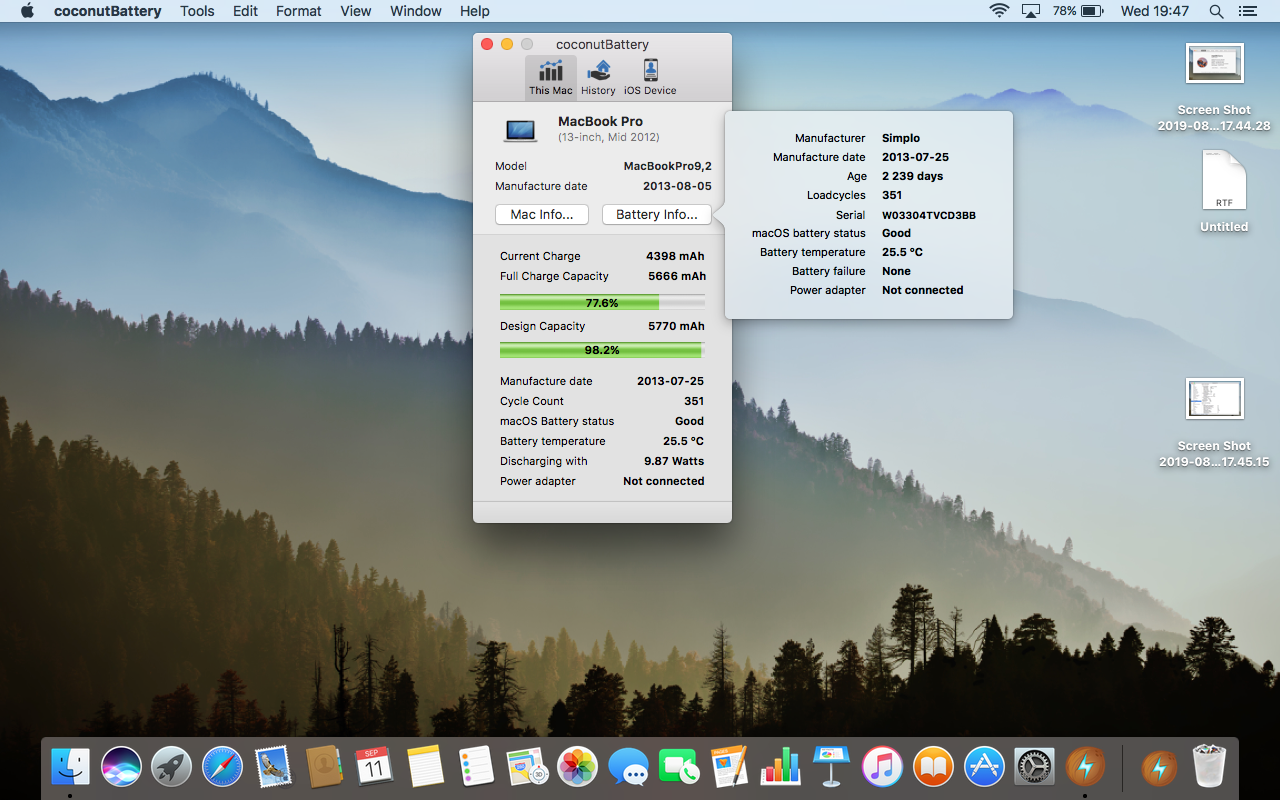Click the 77.6% charge progress bar
The width and height of the screenshot is (1280, 800).
(x=602, y=303)
